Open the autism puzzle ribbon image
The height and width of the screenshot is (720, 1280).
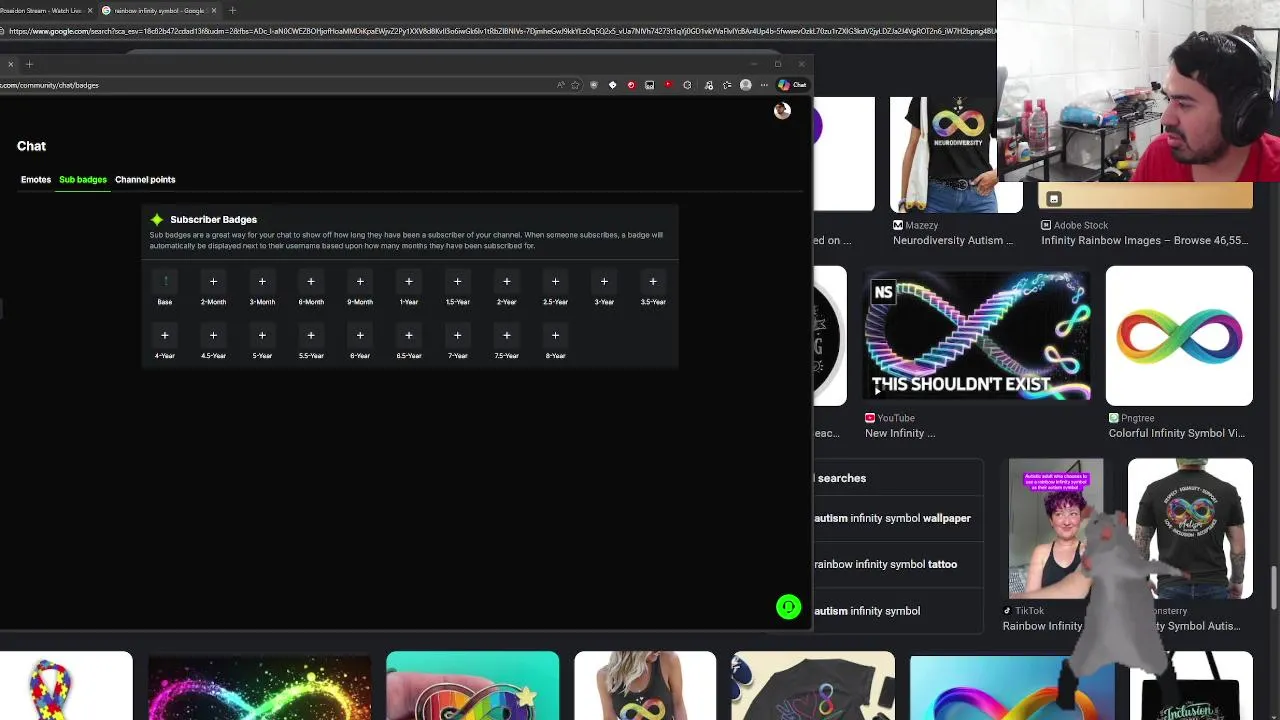click(66, 686)
